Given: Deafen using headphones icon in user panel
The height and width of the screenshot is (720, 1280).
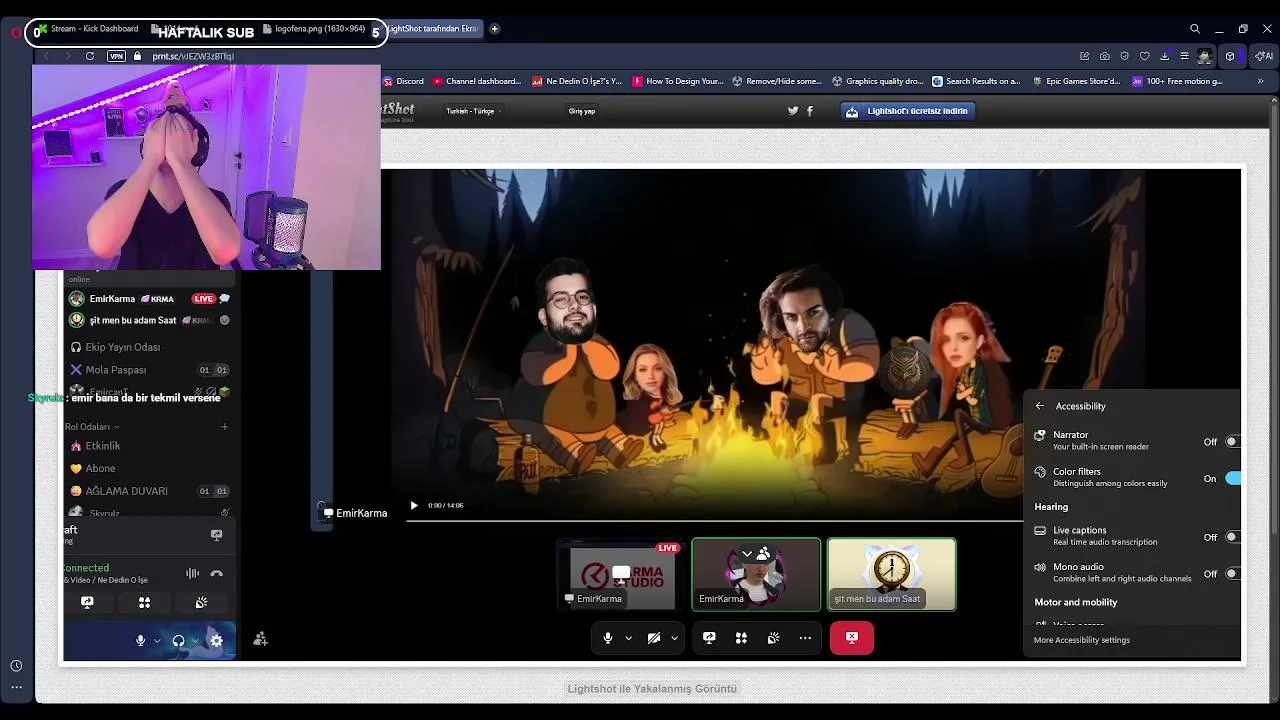Looking at the screenshot, I should pos(178,641).
